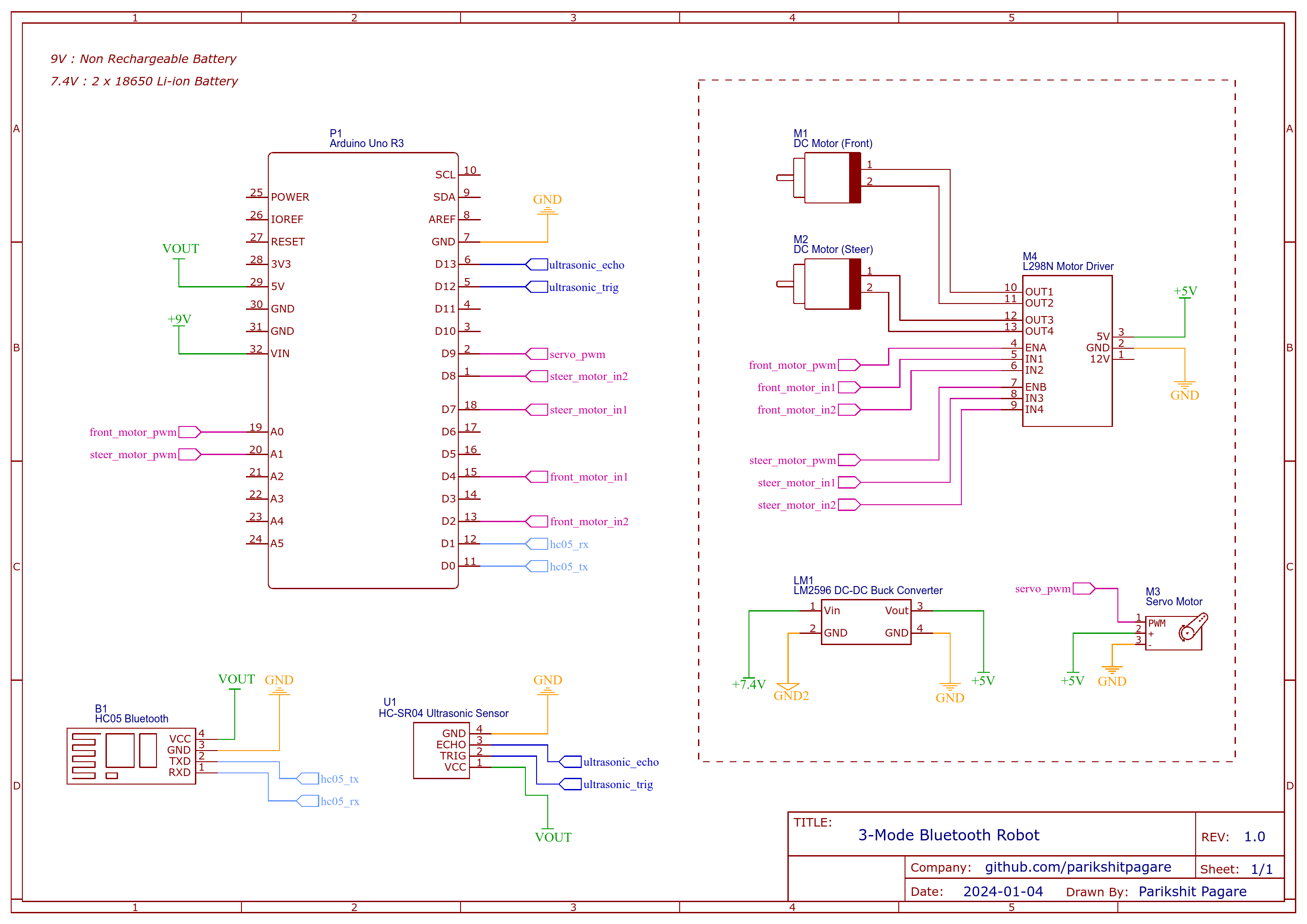1307x924 pixels.
Task: Click the 'Arduino Uno R3' label
Action: point(367,143)
